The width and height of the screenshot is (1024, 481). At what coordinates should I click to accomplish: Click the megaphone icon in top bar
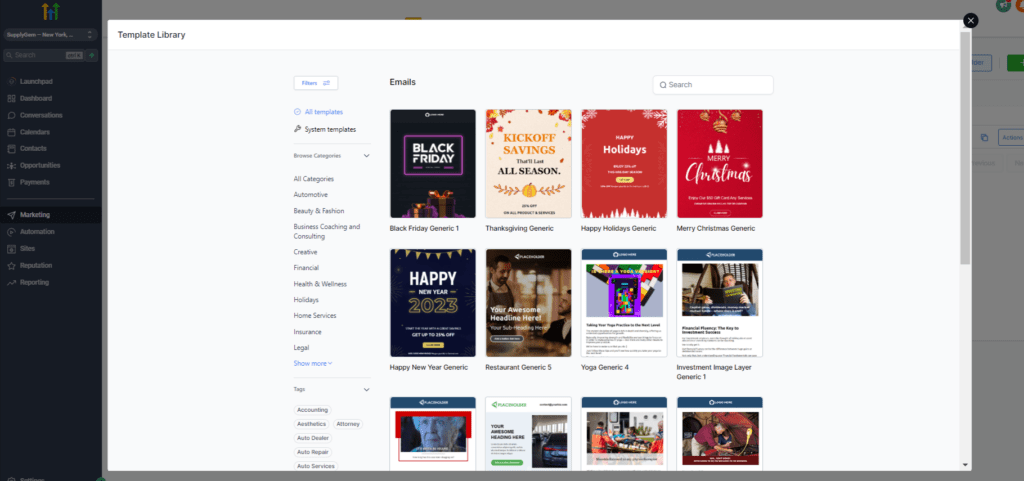[x=1002, y=5]
